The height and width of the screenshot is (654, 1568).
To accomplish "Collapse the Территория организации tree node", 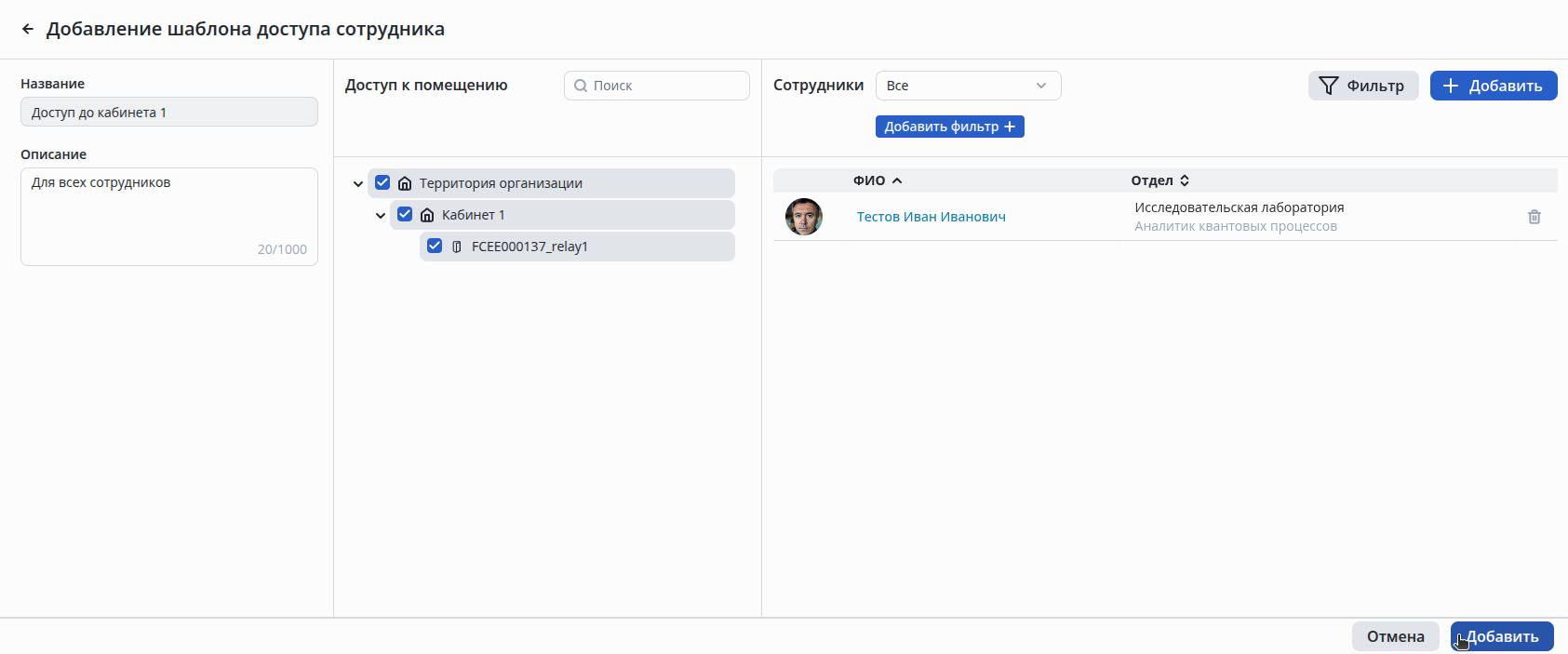I will (x=358, y=184).
